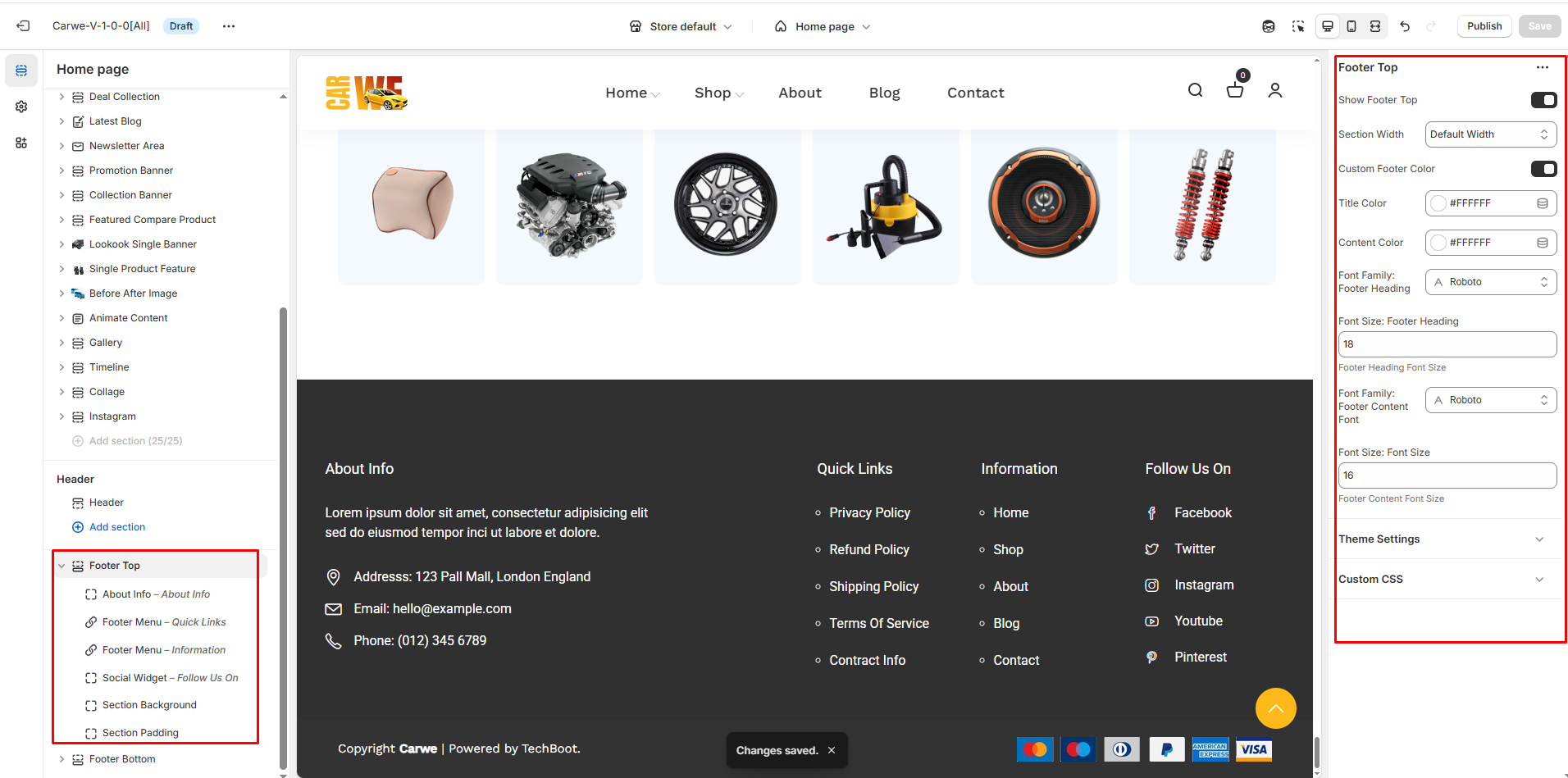Click the yellow scroll-to-top button

click(x=1275, y=708)
